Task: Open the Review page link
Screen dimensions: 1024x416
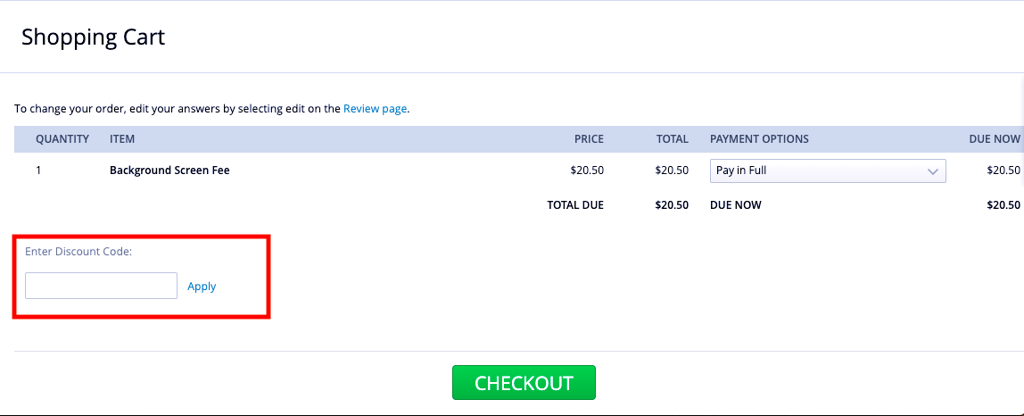Action: 375,109
